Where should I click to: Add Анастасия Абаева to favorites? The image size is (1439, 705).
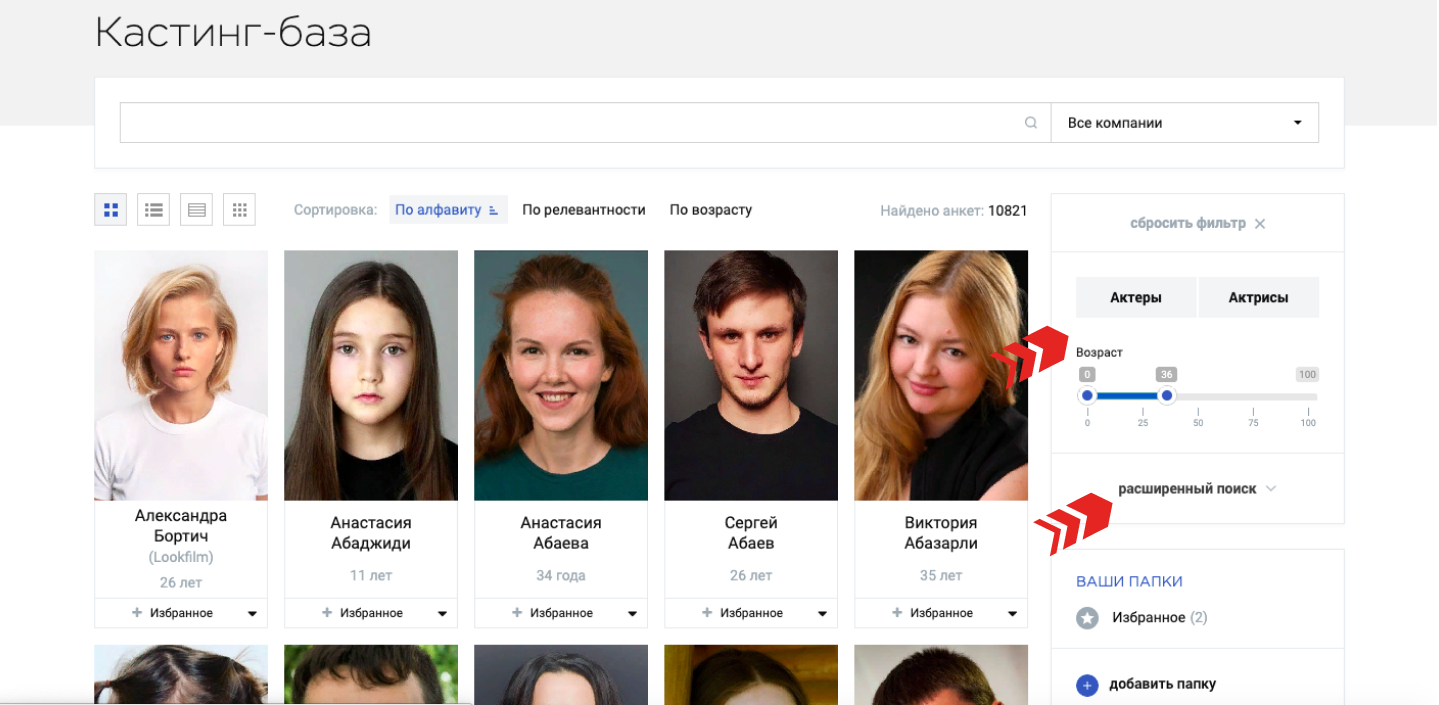552,613
